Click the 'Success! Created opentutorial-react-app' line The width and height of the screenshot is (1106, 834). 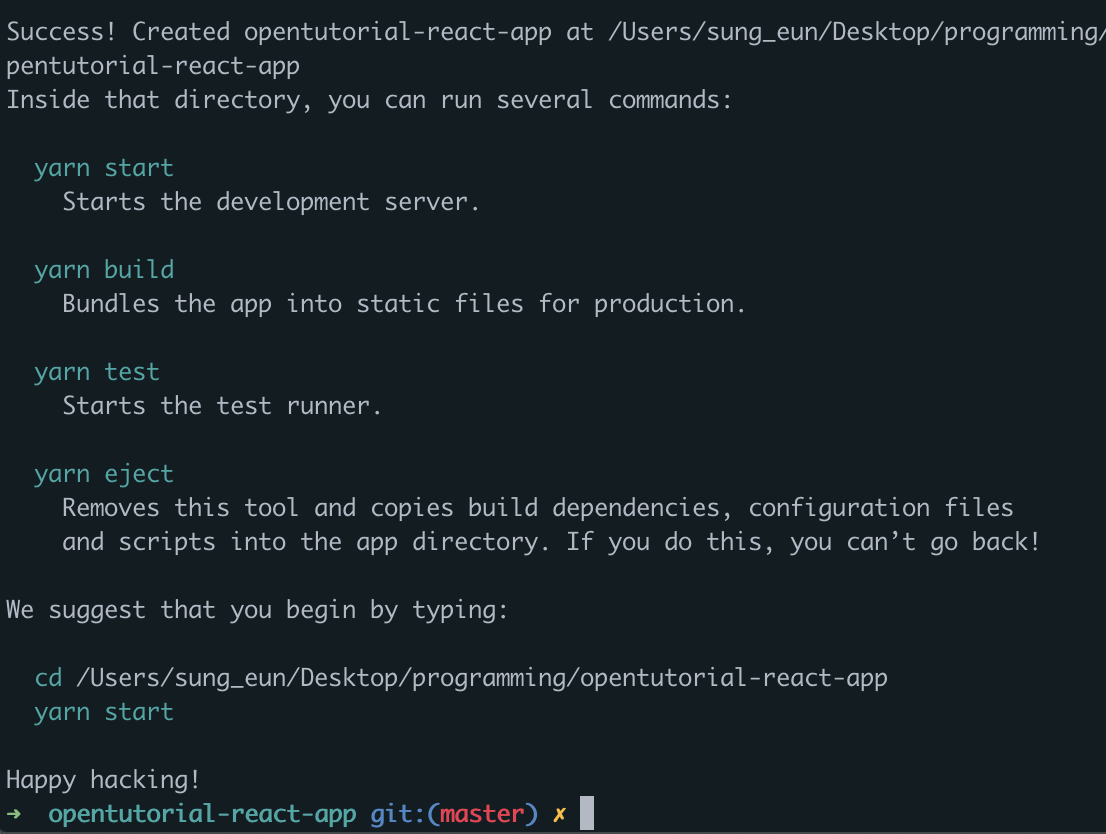coord(556,32)
